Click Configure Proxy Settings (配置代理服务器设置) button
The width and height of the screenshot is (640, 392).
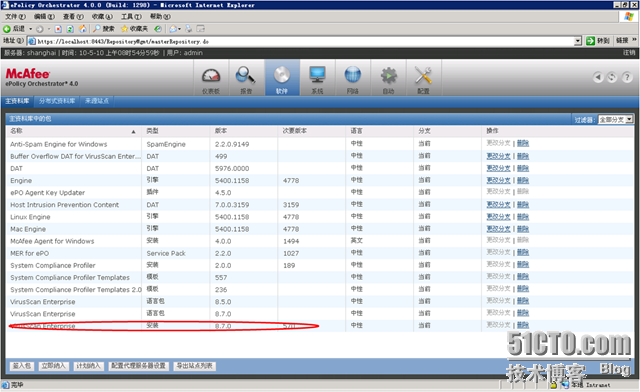coord(138,366)
